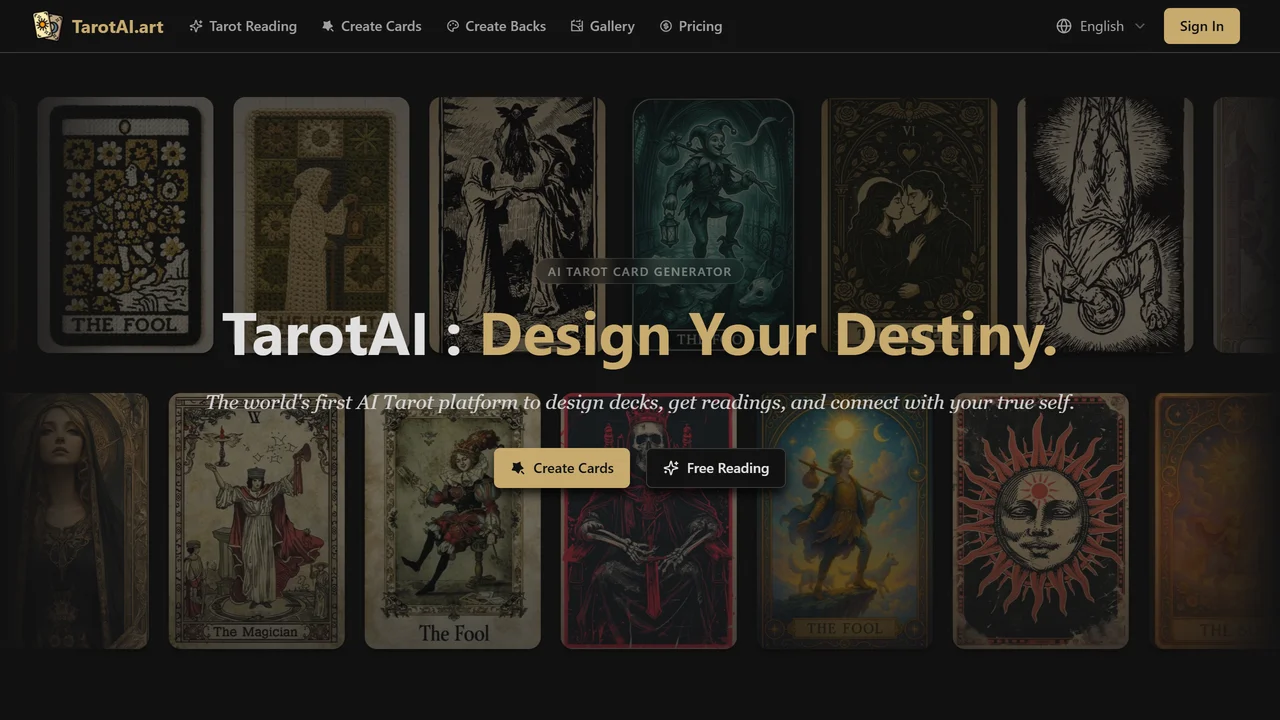Click the Free Reading button
The image size is (1280, 720).
(716, 468)
